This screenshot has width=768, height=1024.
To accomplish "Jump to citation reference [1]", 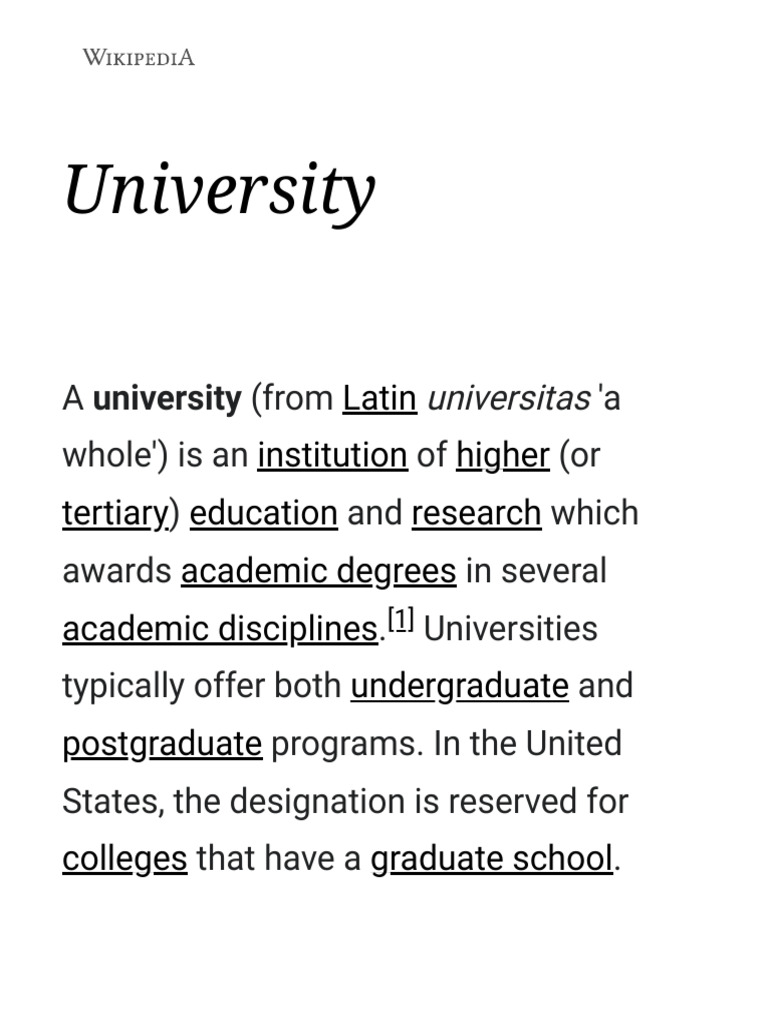I will (400, 622).
